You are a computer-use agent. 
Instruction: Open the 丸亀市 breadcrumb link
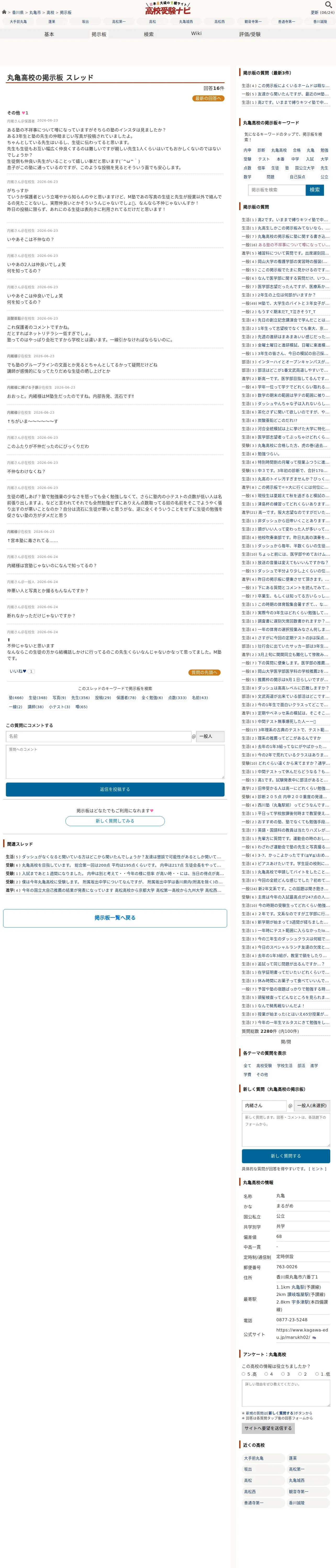tap(35, 12)
